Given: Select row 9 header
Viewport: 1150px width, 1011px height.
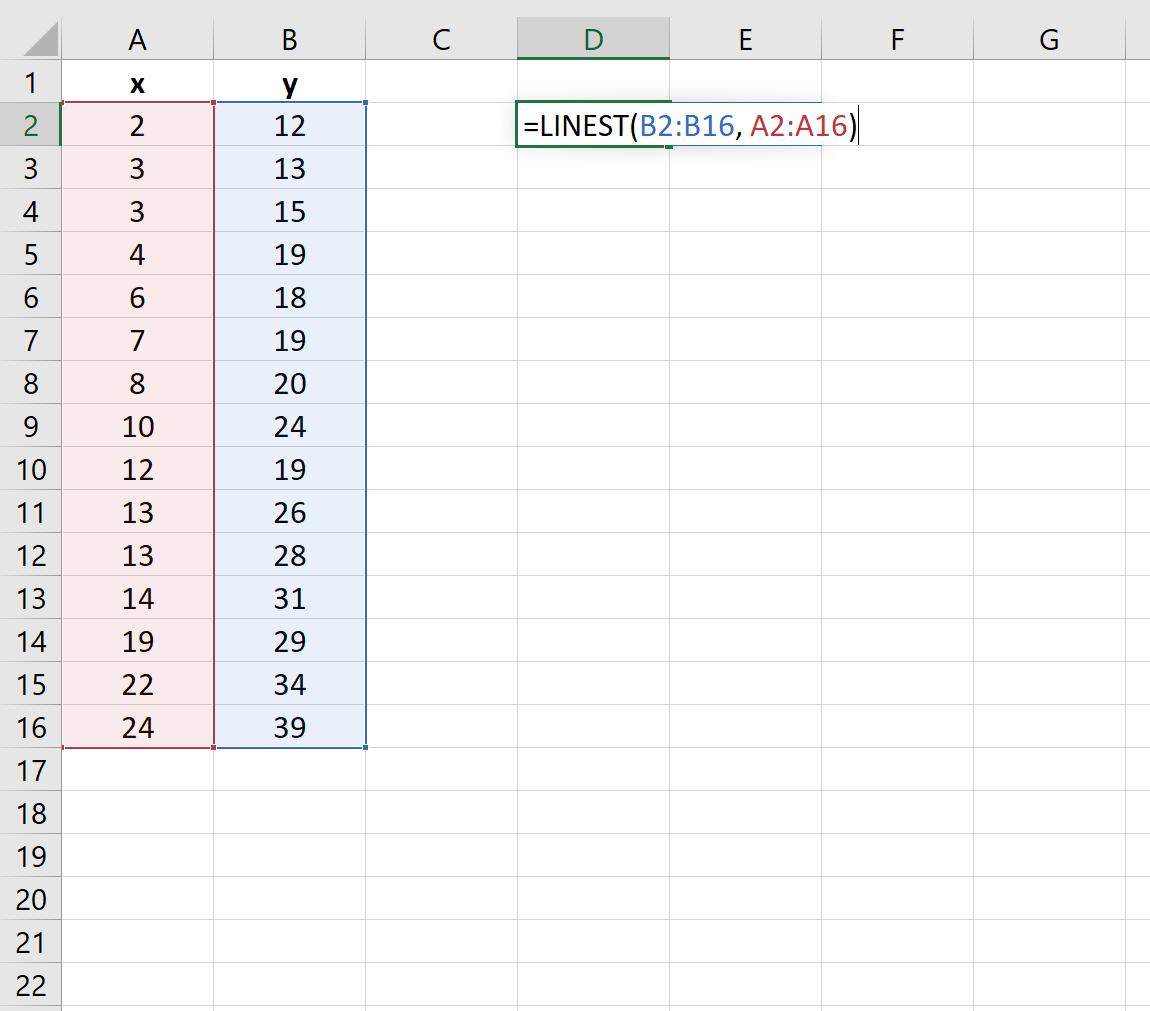Looking at the screenshot, I should [30, 426].
